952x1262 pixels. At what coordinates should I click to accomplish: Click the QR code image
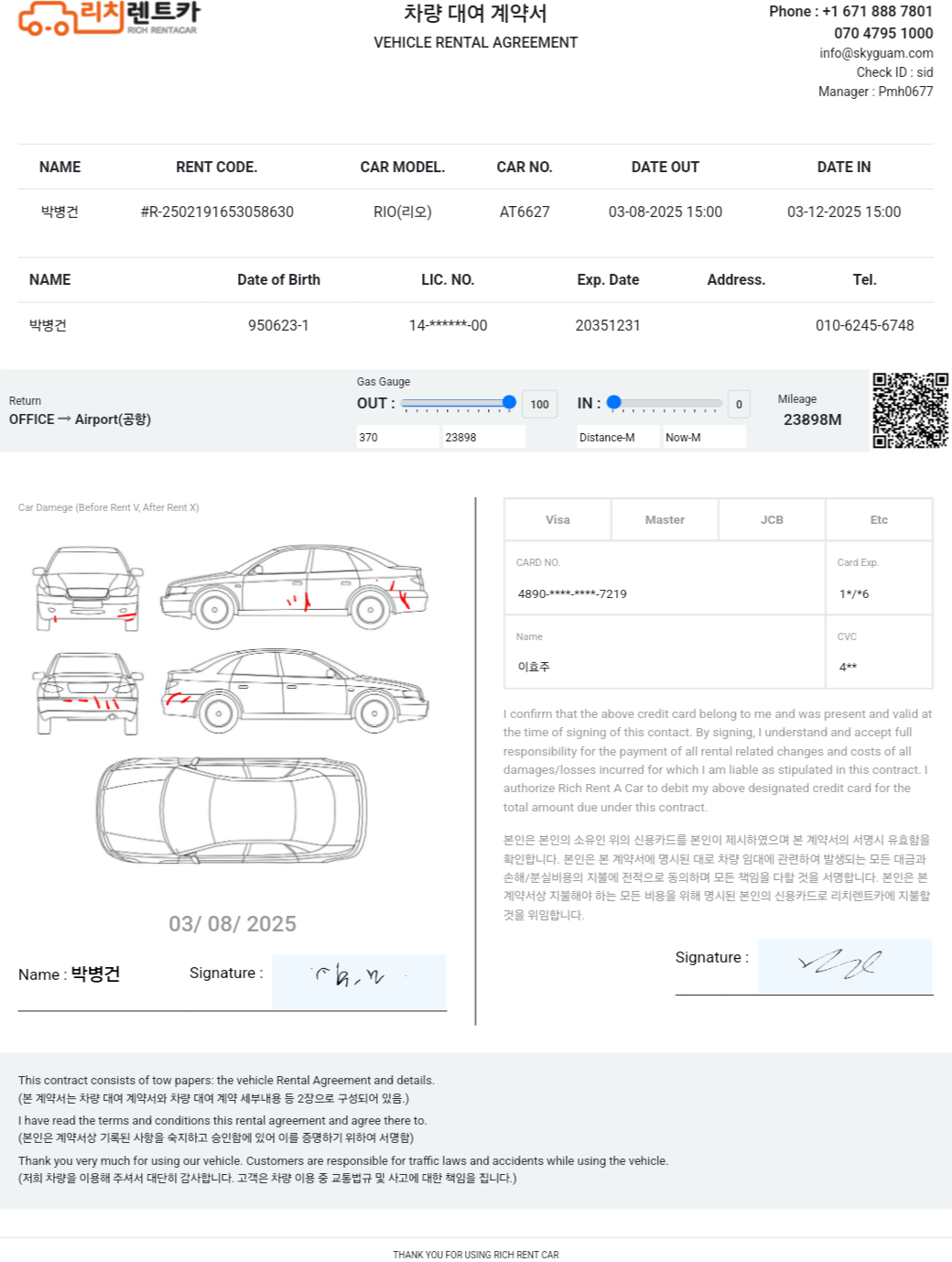[910, 410]
